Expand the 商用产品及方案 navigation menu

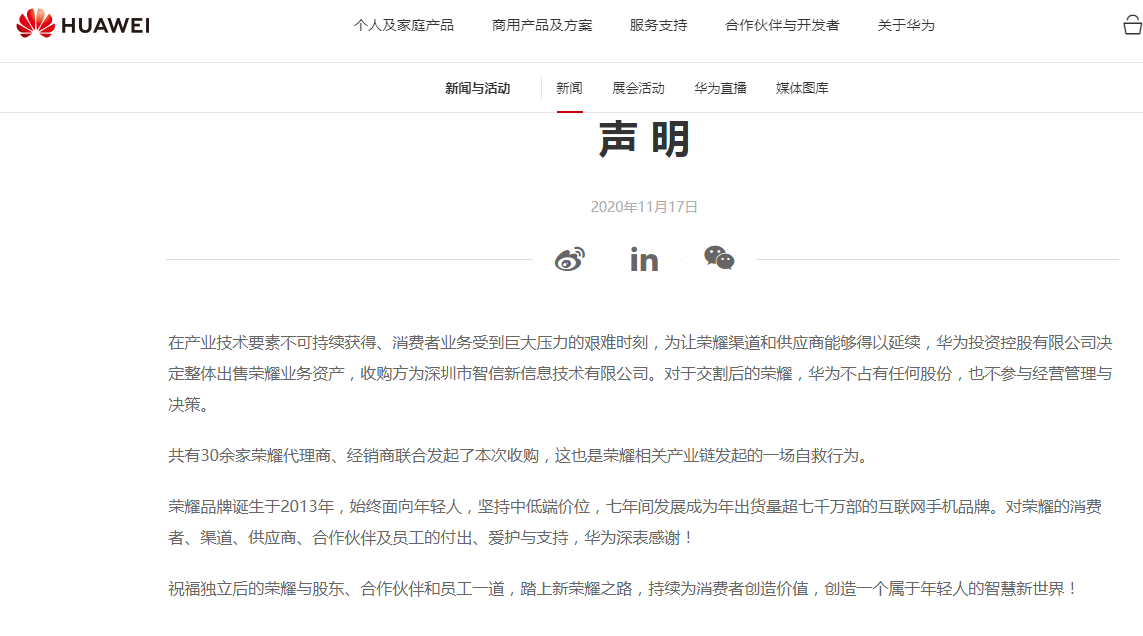[x=542, y=25]
